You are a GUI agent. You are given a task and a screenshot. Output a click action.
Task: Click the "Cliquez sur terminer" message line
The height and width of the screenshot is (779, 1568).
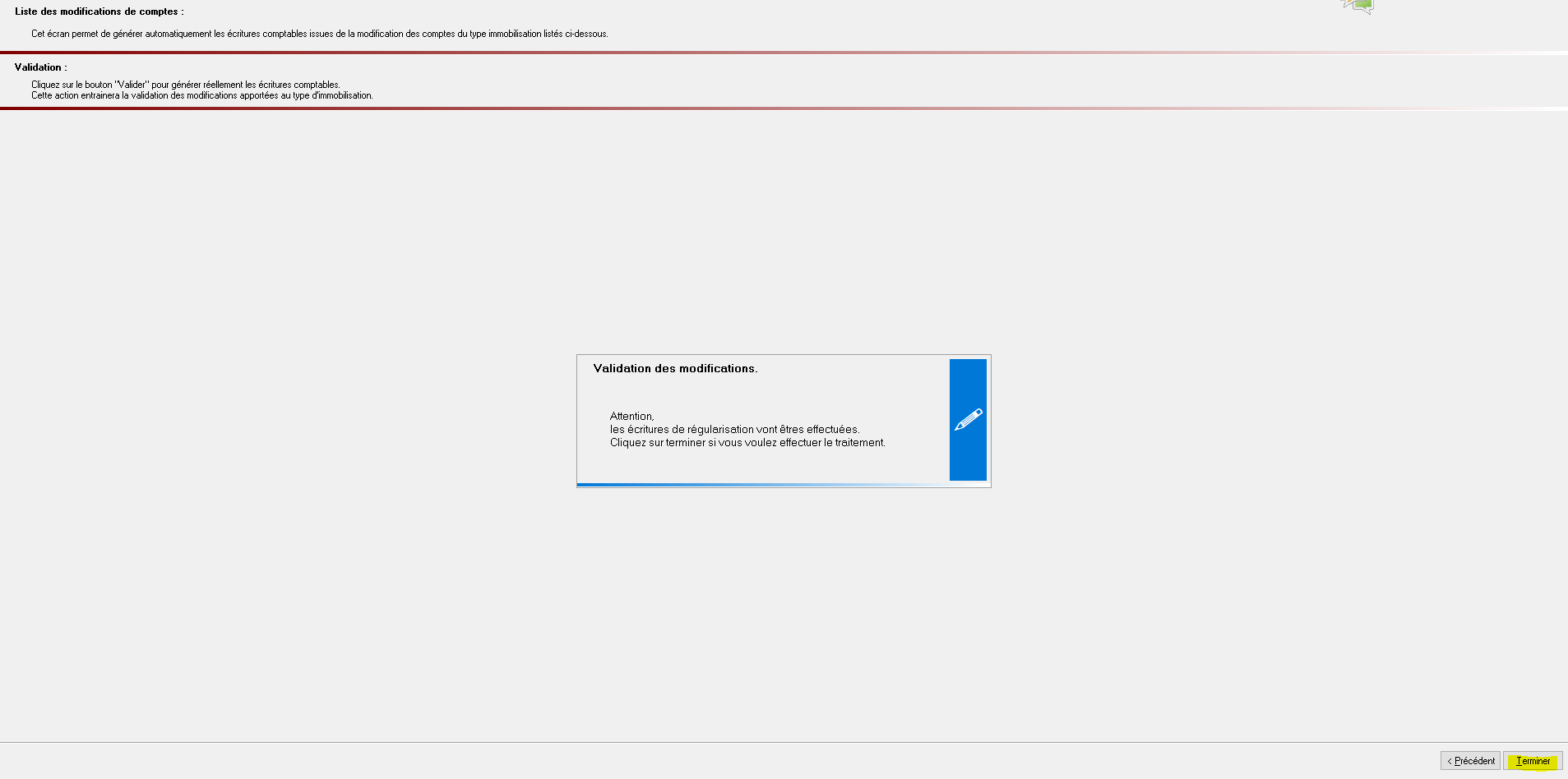(x=747, y=442)
